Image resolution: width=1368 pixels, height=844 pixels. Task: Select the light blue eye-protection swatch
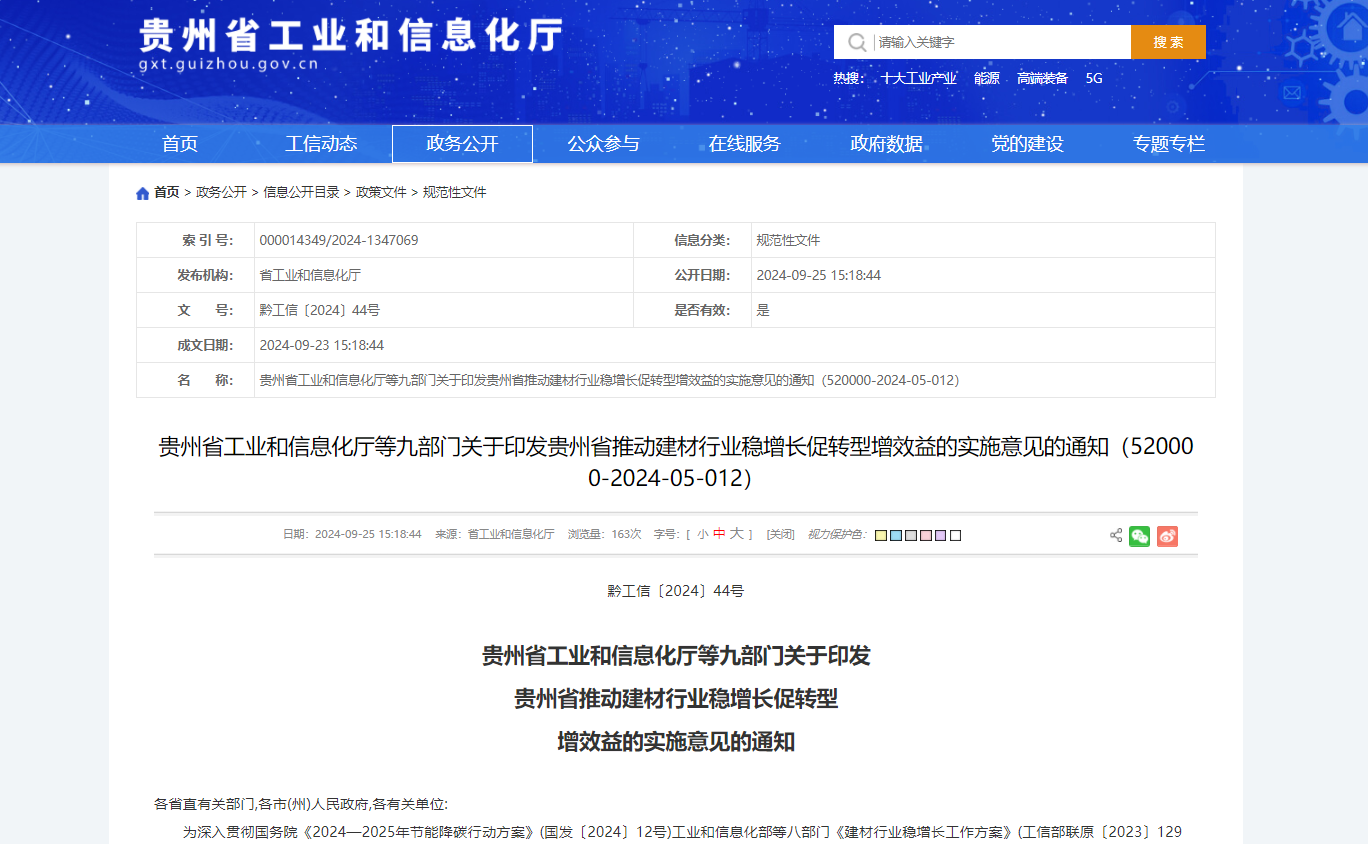click(x=895, y=536)
